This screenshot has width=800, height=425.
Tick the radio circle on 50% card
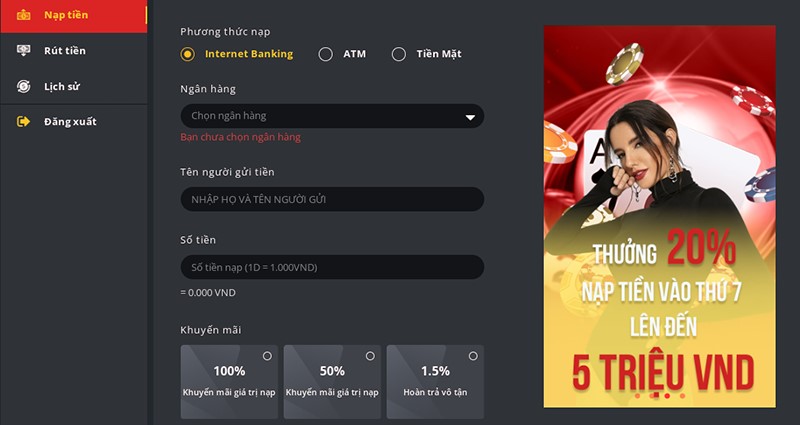(370, 356)
